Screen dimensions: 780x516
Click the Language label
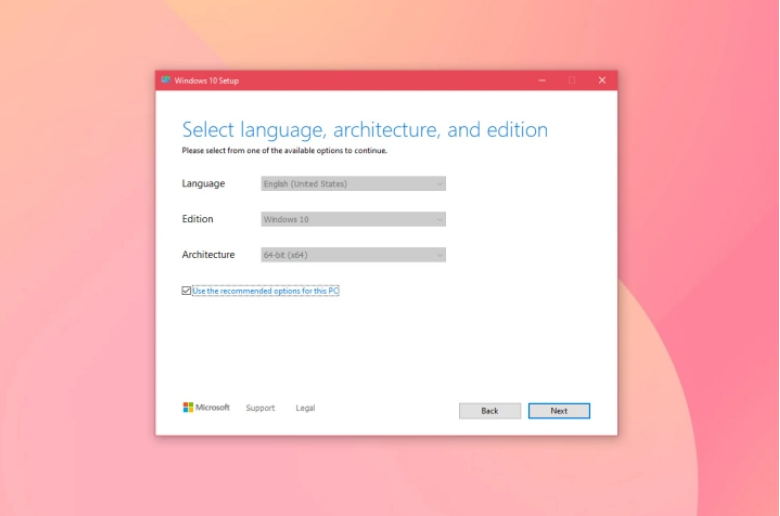[x=203, y=184]
